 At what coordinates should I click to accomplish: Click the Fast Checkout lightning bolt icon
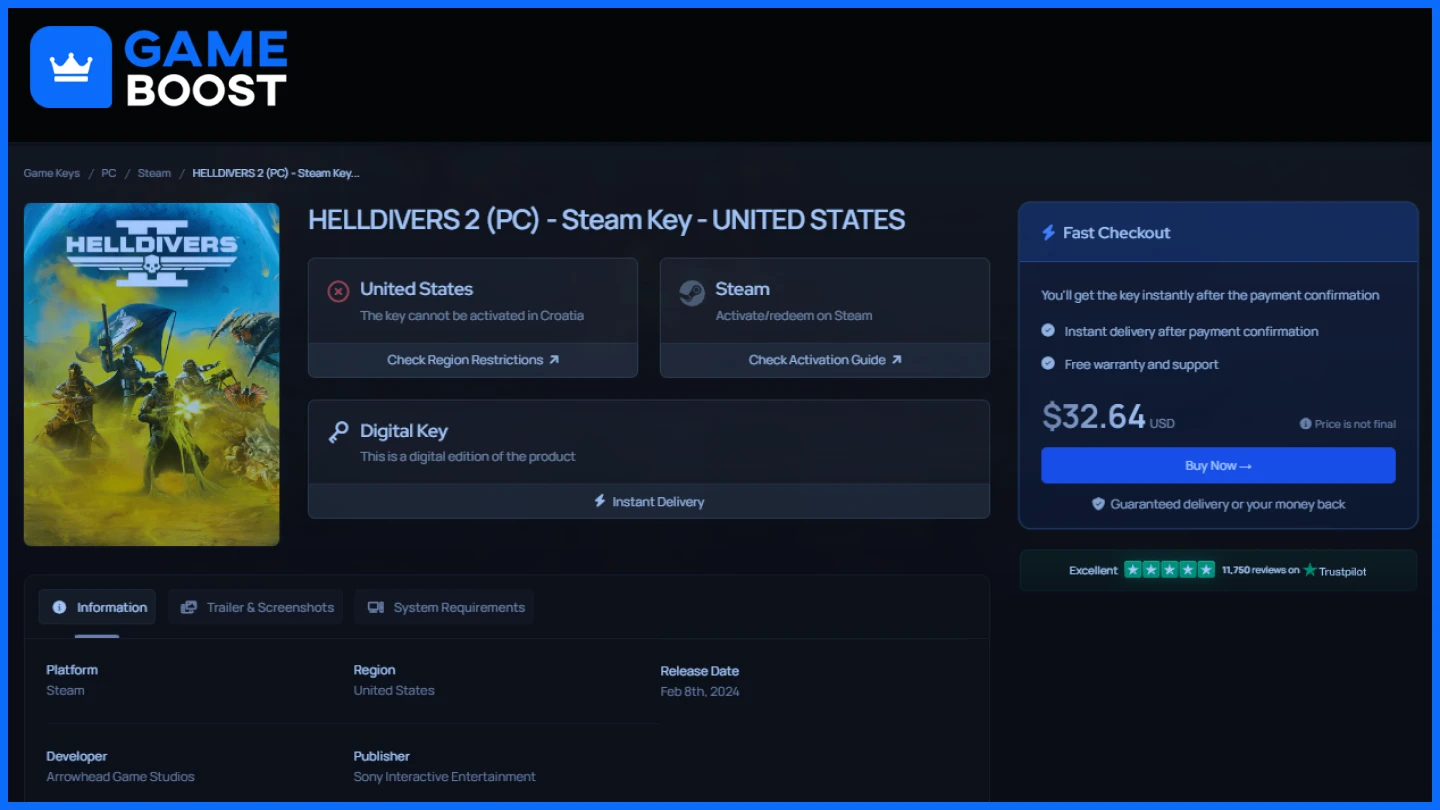point(1048,233)
